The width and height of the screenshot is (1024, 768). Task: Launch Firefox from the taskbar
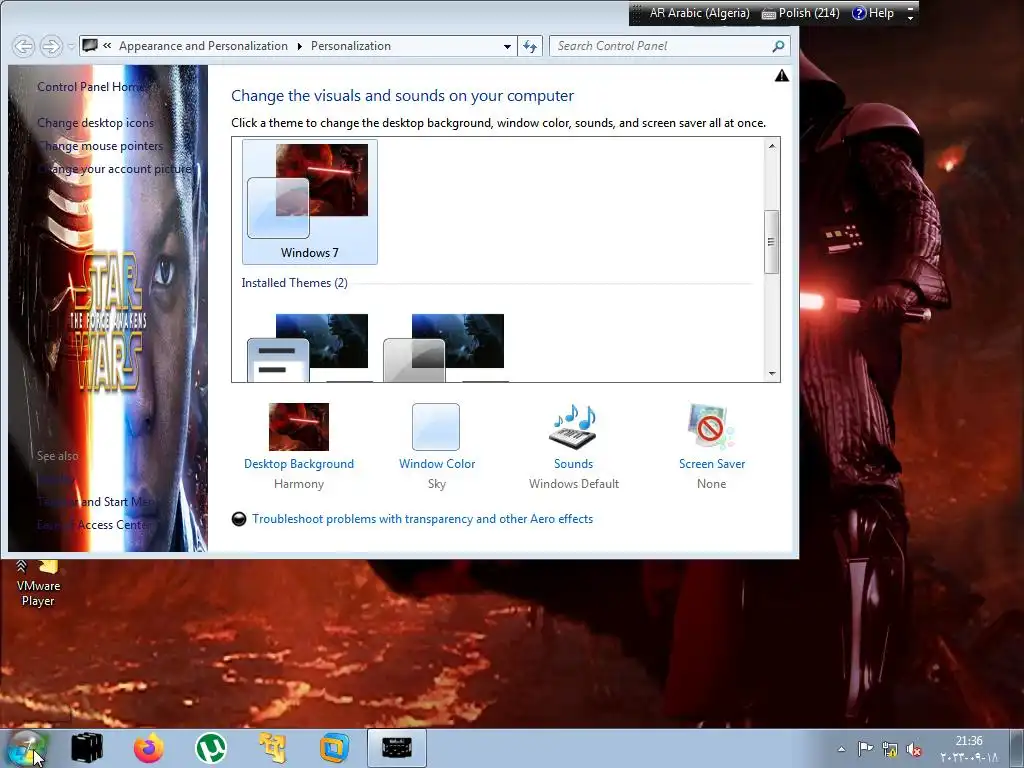pos(149,748)
